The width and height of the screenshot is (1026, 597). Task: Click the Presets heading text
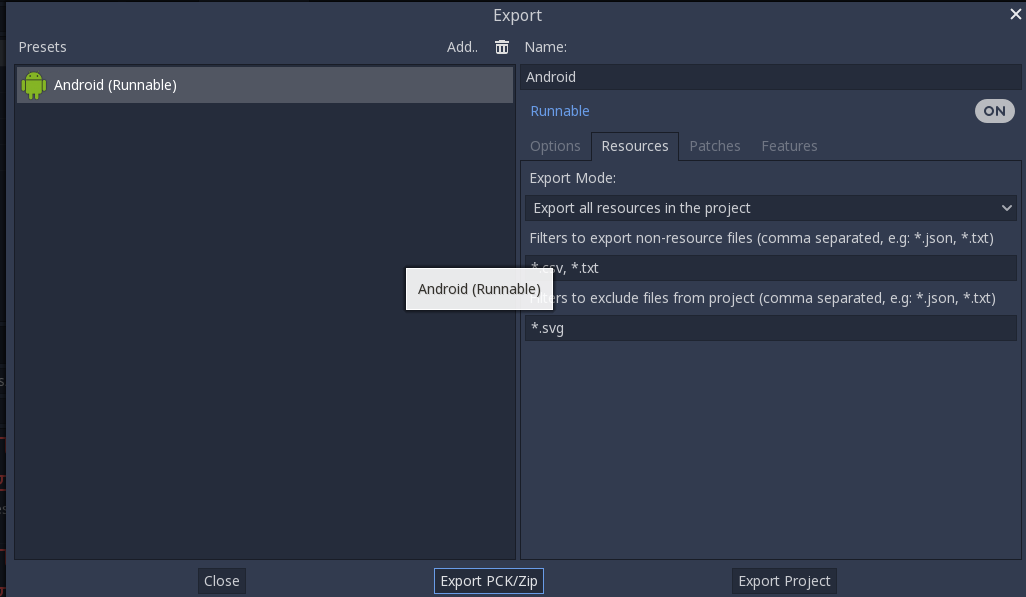tap(43, 47)
